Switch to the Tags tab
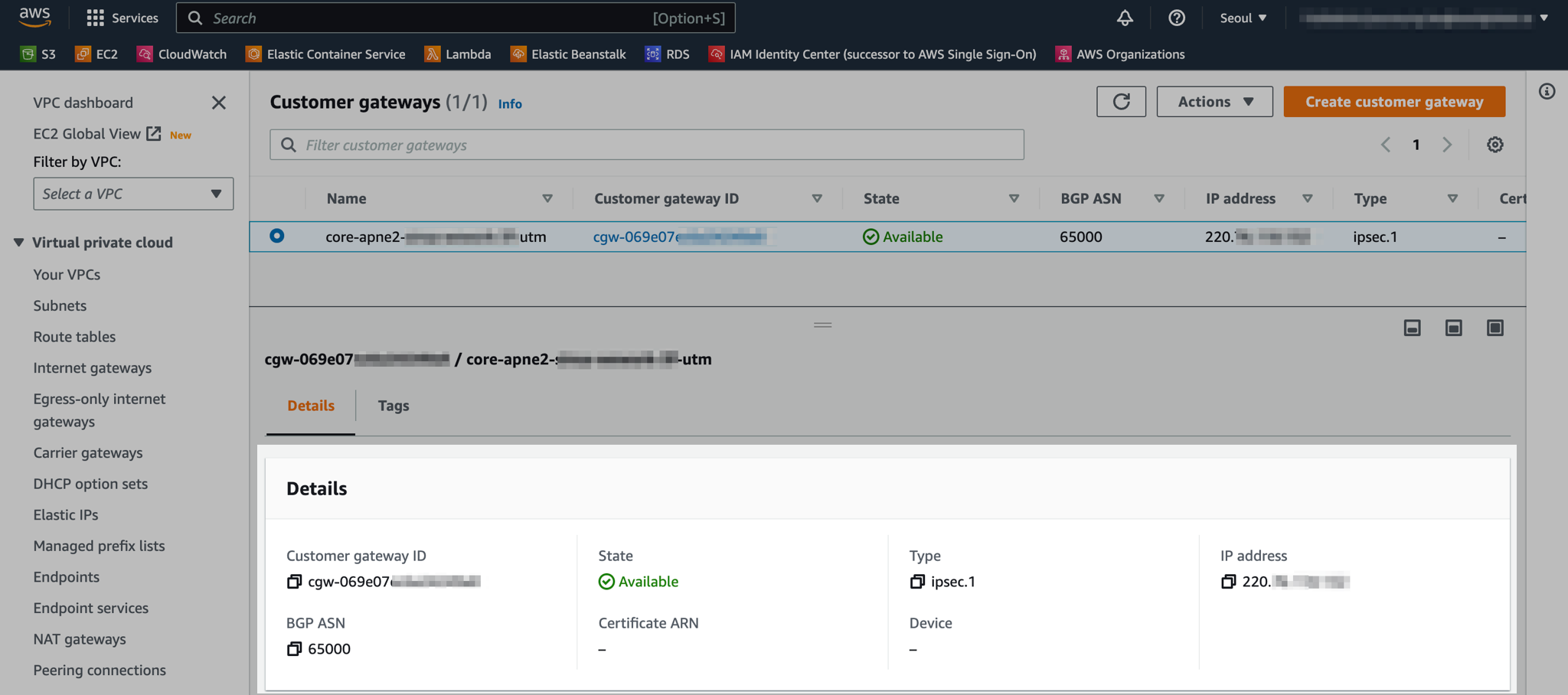This screenshot has height=695, width=1568. tap(393, 406)
